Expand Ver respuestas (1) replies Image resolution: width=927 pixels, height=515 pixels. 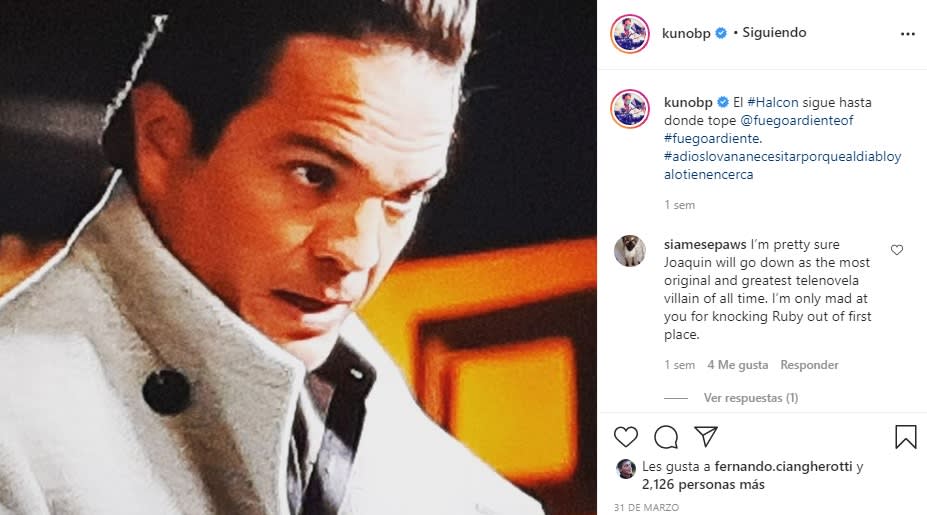click(750, 398)
